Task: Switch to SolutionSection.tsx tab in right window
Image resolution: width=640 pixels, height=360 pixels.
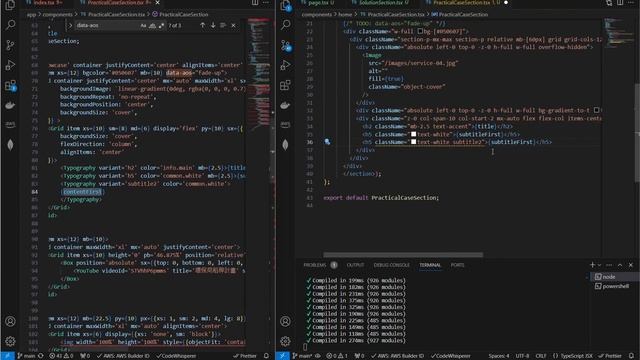Action: coord(380,2)
